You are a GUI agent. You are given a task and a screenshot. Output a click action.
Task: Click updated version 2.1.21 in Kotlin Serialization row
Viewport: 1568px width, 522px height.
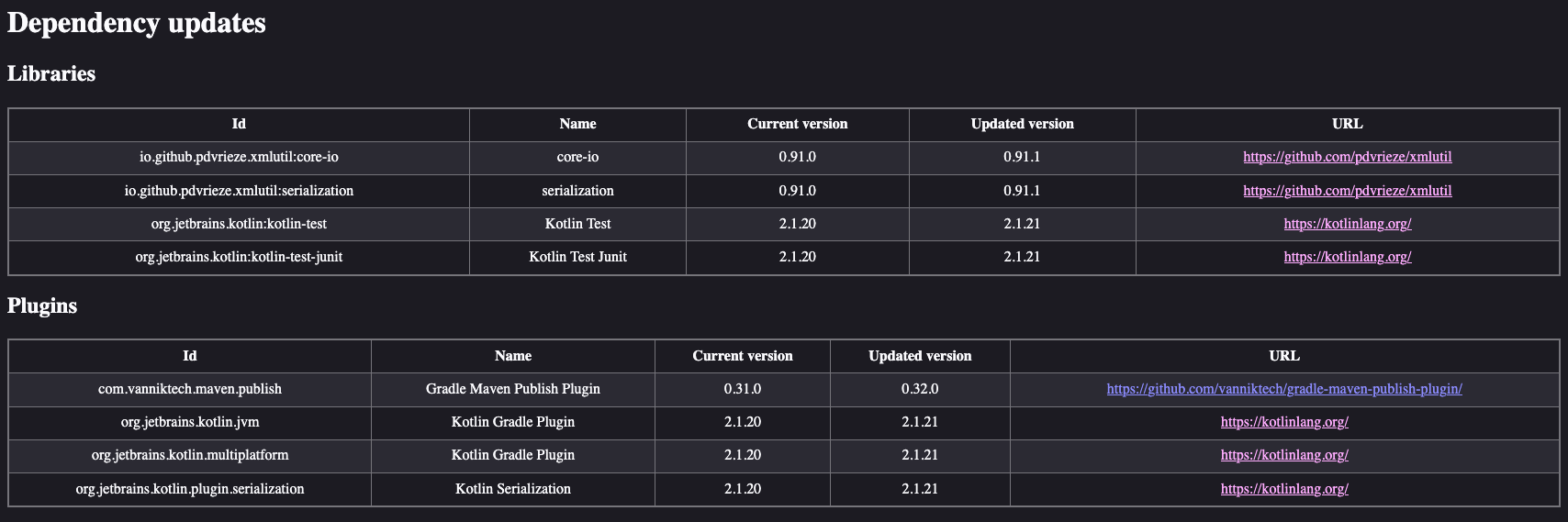(920, 489)
